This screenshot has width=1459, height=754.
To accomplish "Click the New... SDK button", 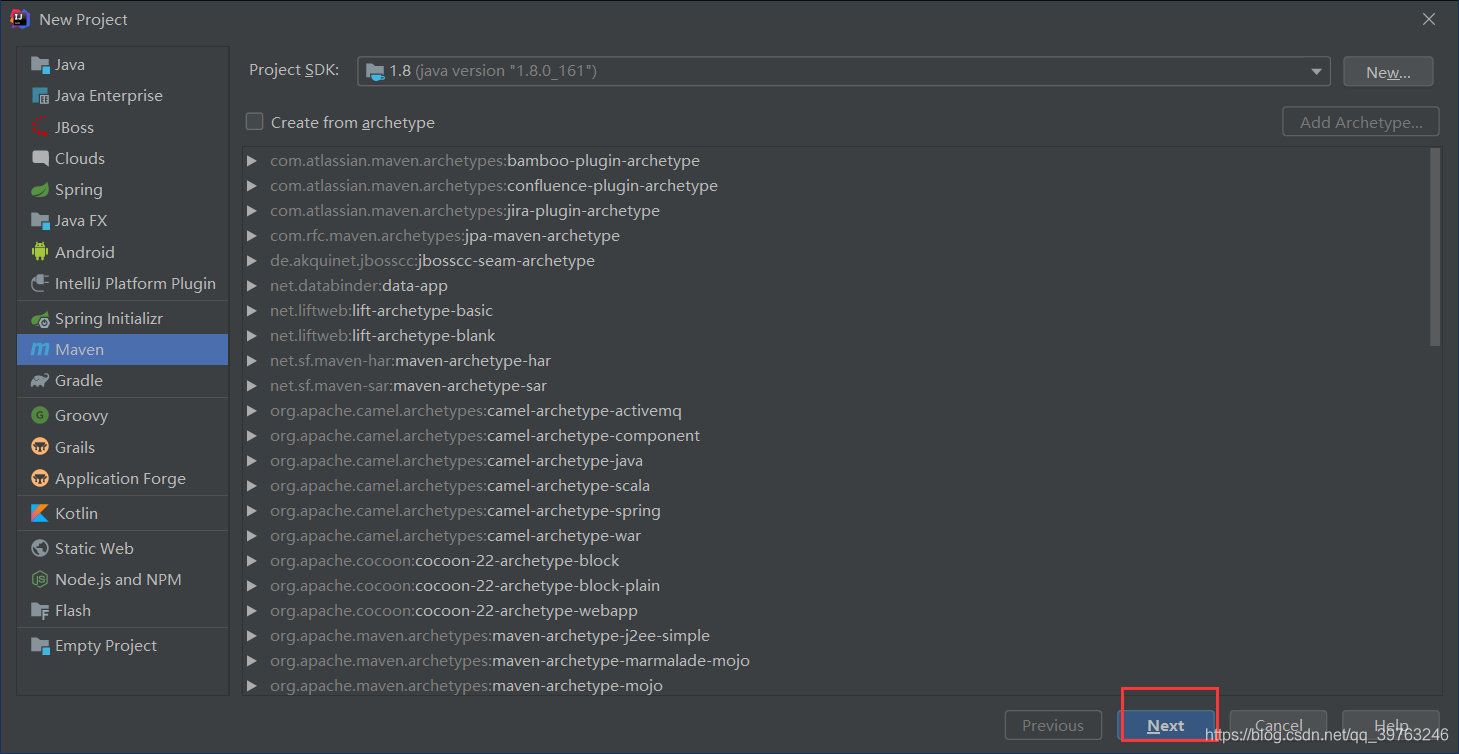I will [1388, 72].
